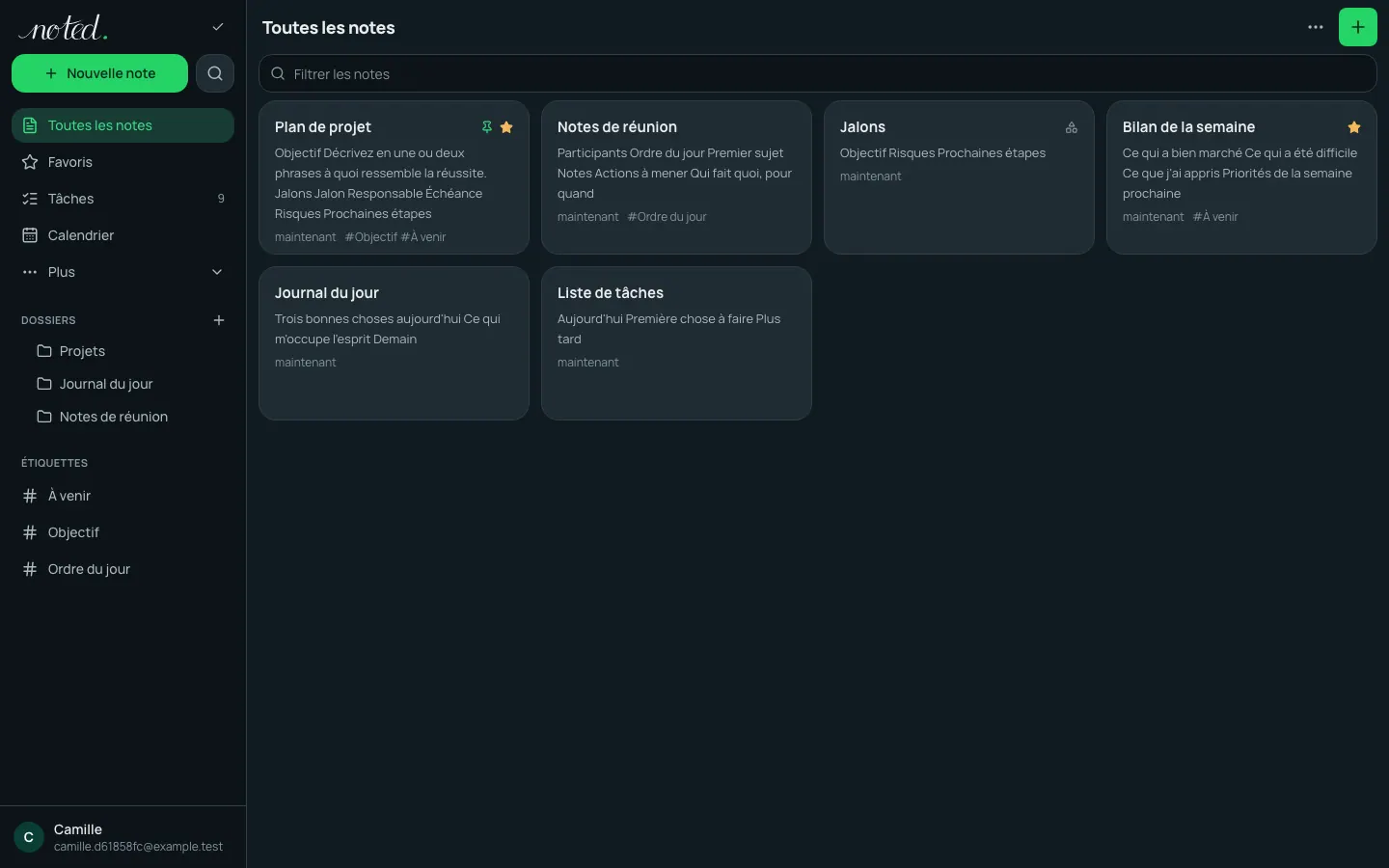1389x868 pixels.
Task: Open Camille's account menu at the bottom
Action: [x=123, y=837]
